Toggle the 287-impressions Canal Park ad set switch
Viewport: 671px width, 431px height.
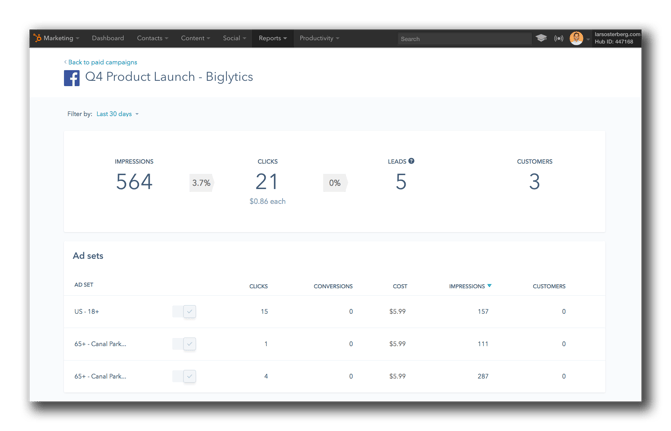(184, 376)
